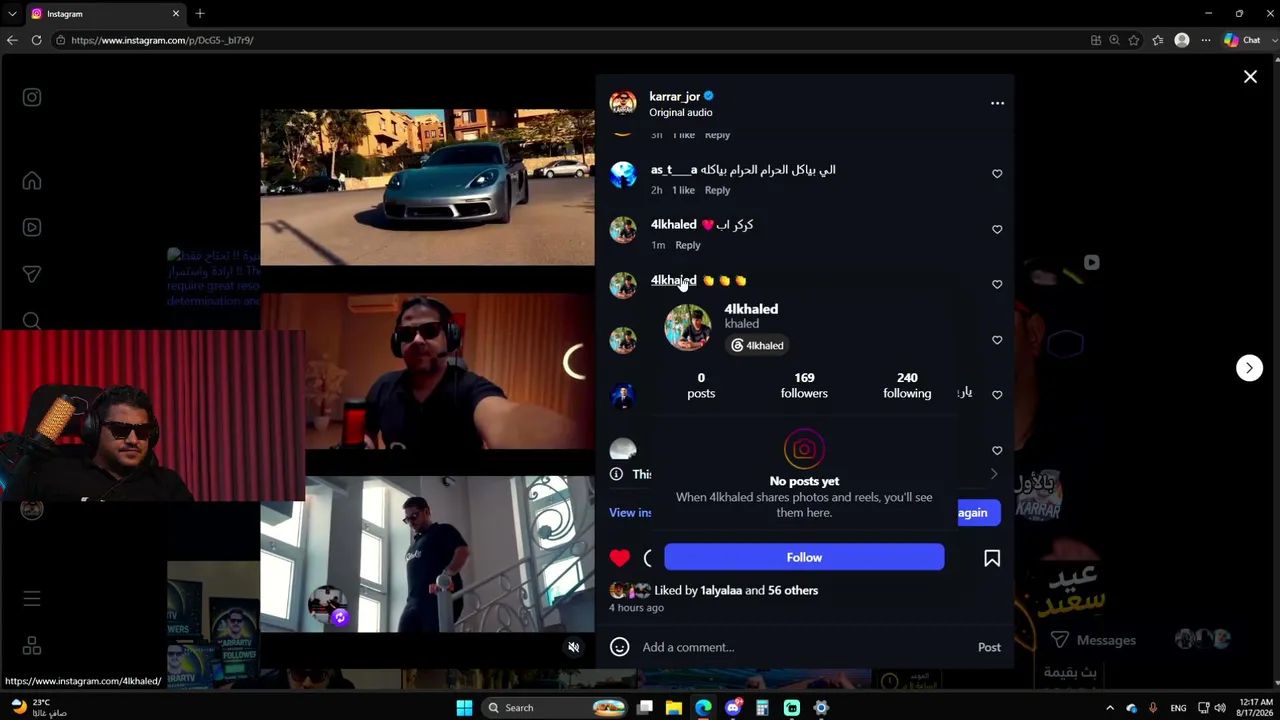Open the Windows Start menu

pos(464,708)
